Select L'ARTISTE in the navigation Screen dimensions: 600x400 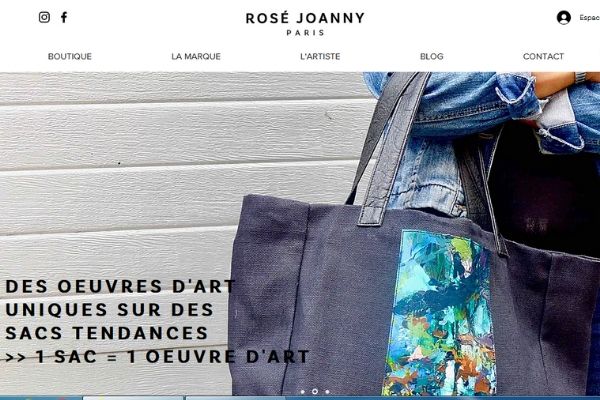320,56
